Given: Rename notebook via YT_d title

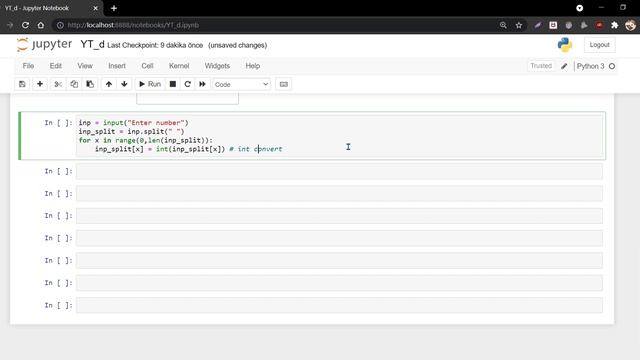Looking at the screenshot, I should pos(92,44).
